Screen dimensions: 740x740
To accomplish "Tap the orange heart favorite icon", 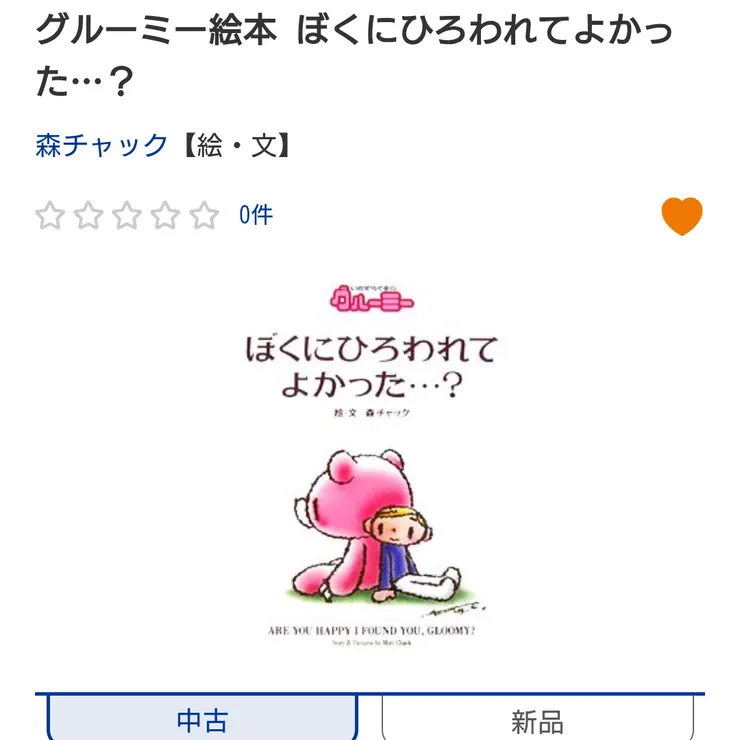I will tap(681, 216).
